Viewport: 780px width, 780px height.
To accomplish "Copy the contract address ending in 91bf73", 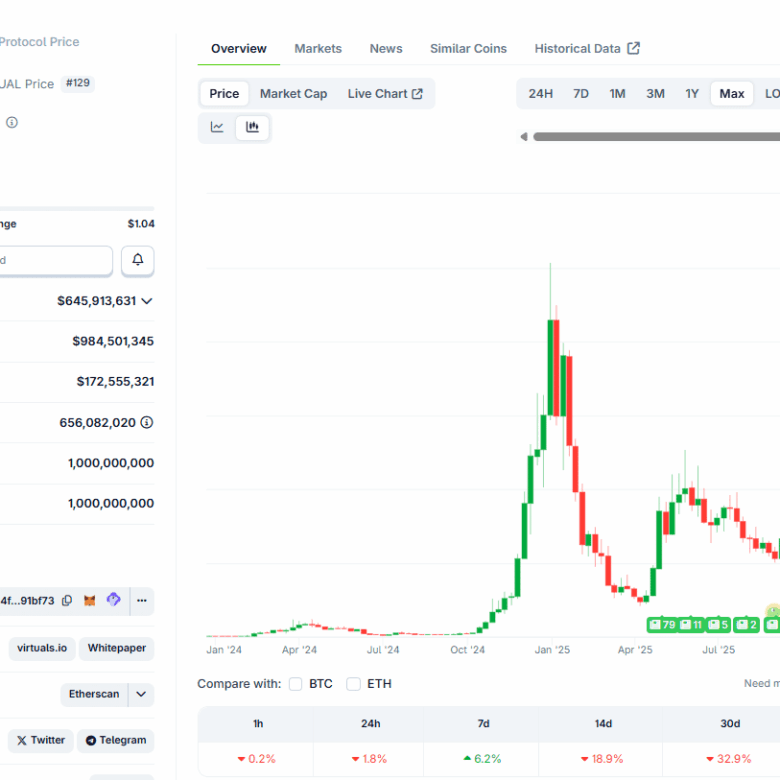I will click(67, 601).
